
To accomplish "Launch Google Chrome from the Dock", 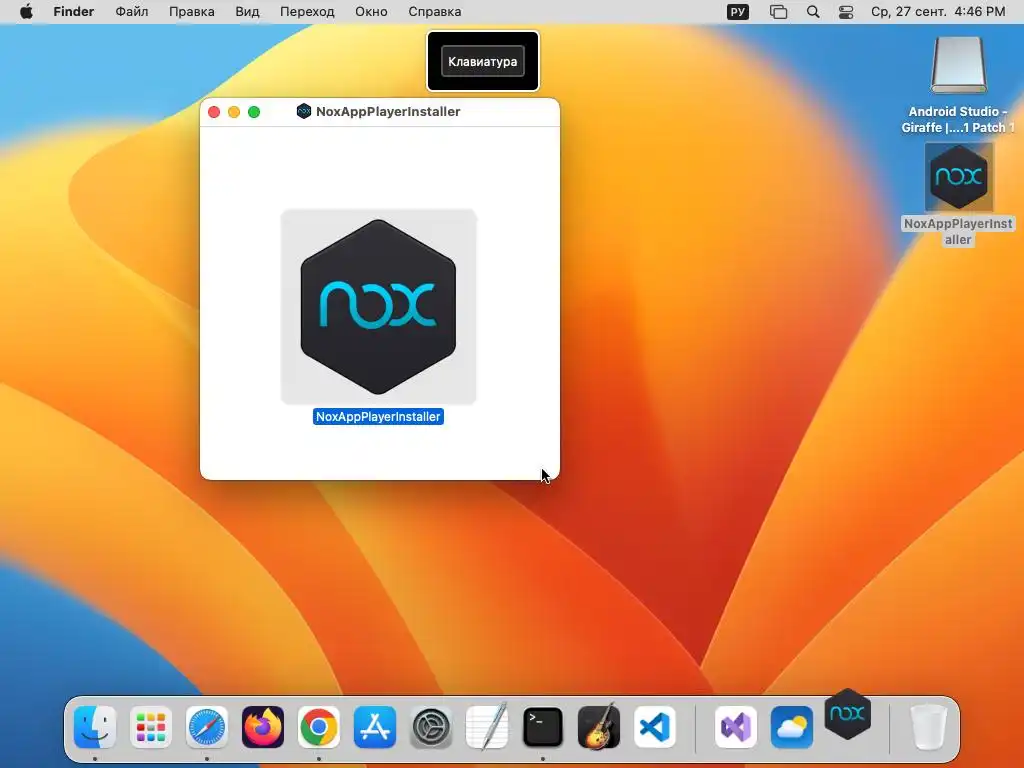I will coord(319,727).
